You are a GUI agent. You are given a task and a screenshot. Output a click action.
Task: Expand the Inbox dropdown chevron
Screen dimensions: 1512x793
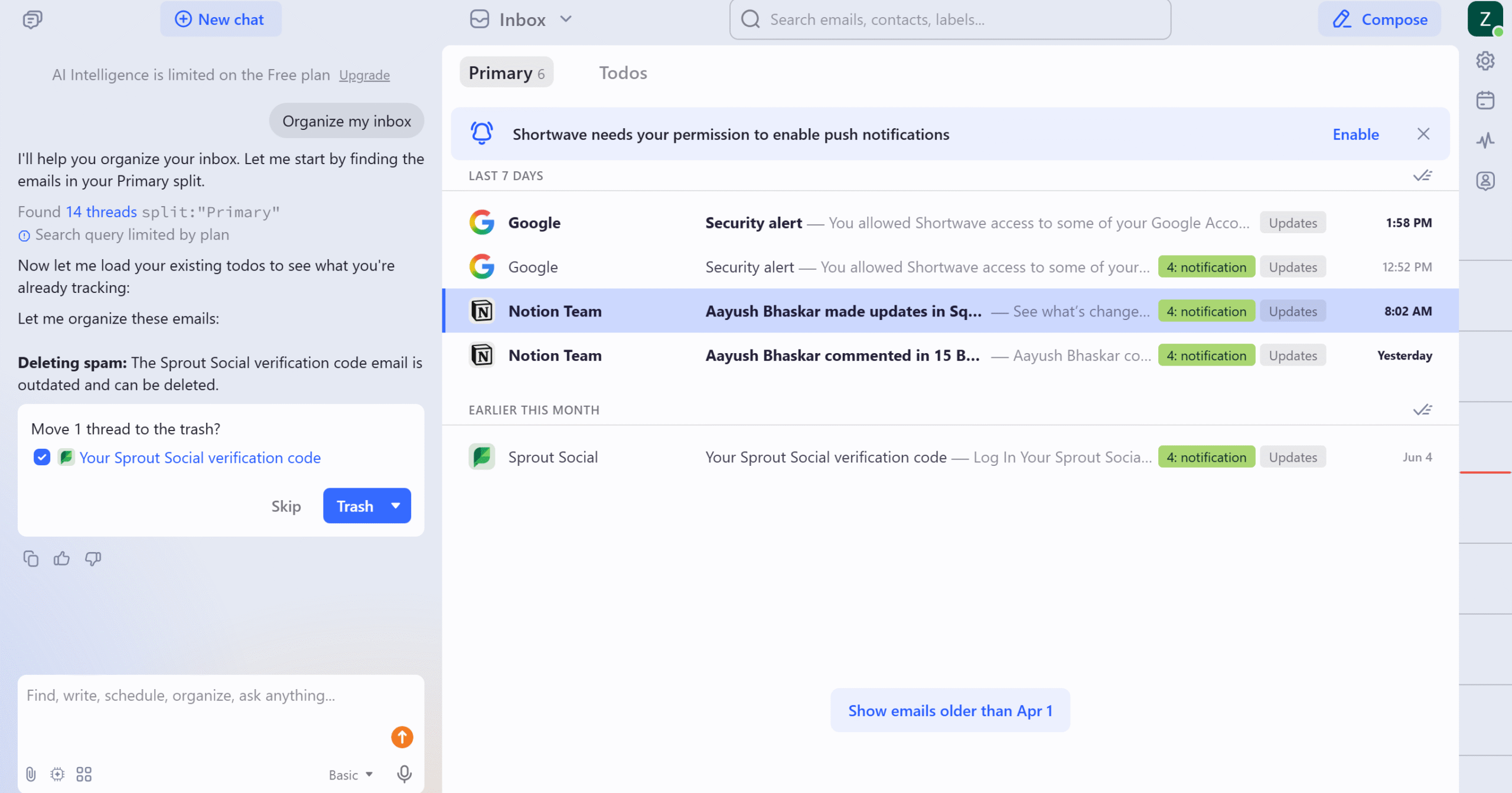click(566, 19)
